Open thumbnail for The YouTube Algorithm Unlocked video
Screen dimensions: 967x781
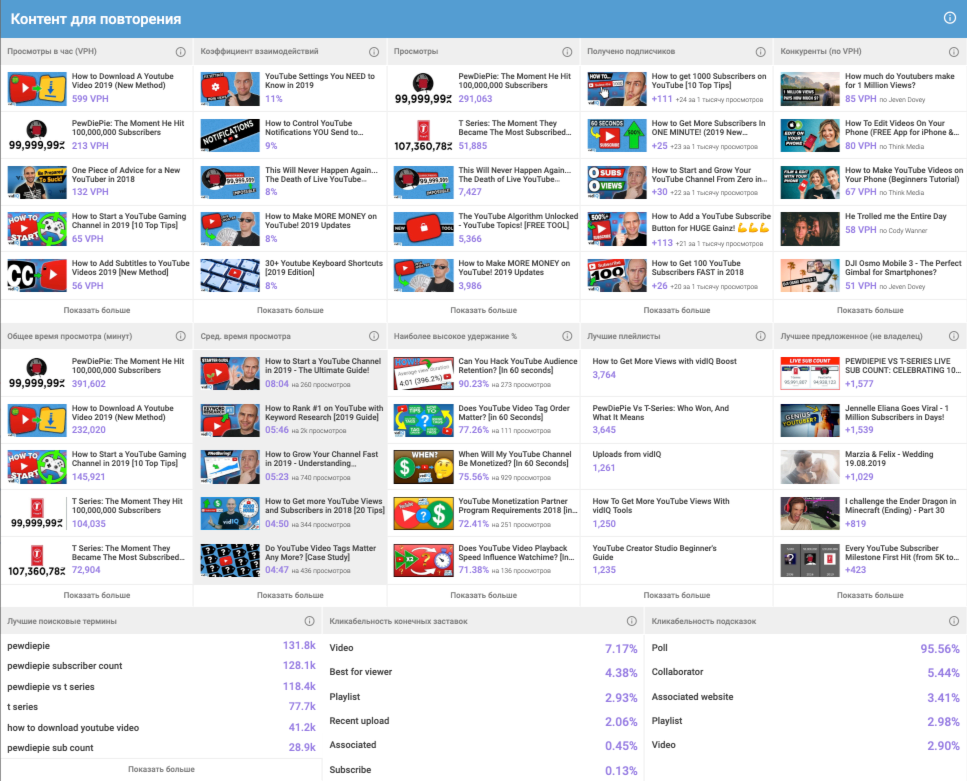click(x=424, y=228)
